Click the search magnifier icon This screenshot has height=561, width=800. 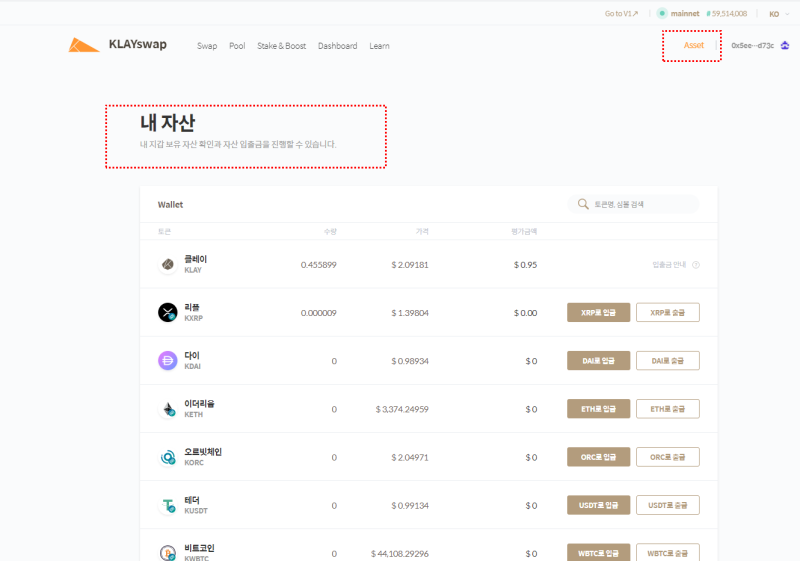coord(583,204)
